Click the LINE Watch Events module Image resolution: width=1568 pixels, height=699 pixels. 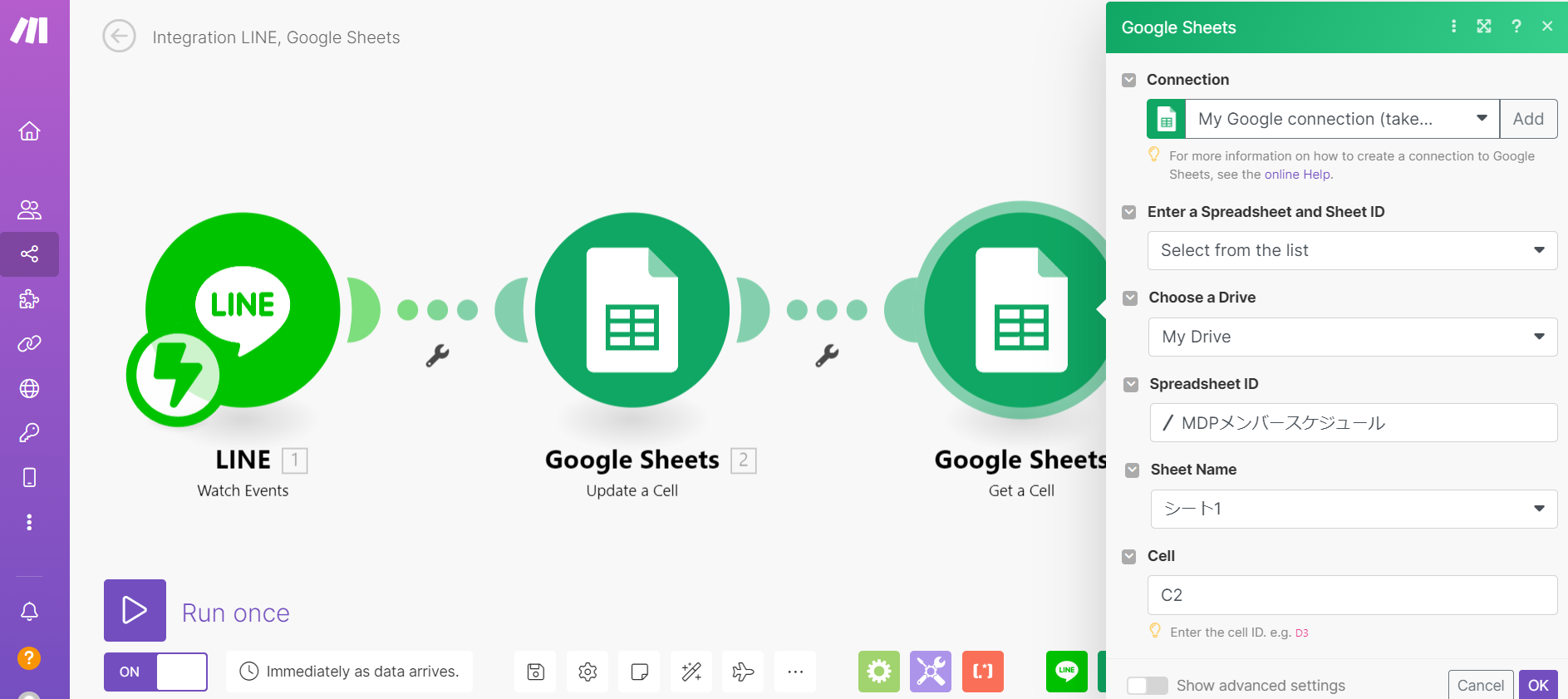(243, 310)
